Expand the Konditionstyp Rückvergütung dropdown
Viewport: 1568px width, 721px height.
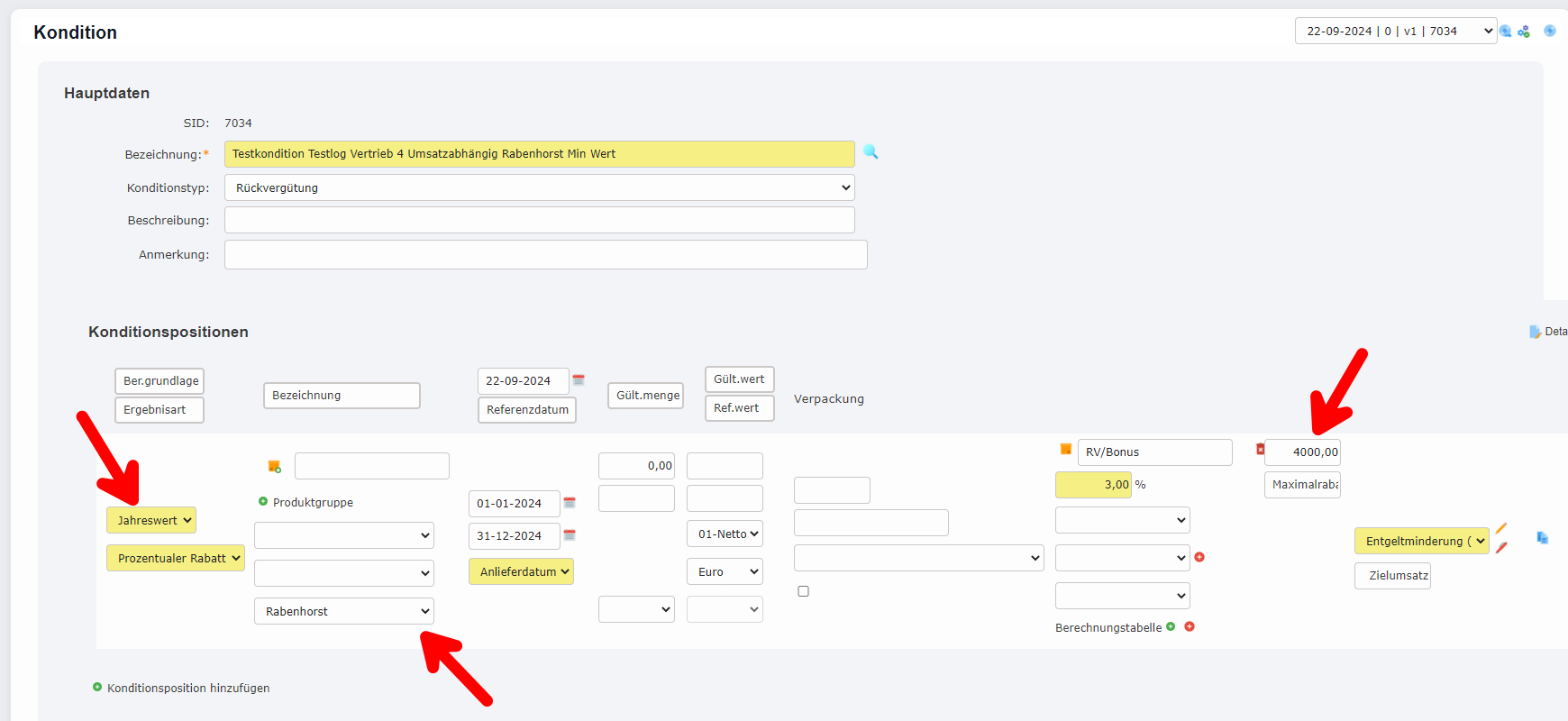[539, 187]
